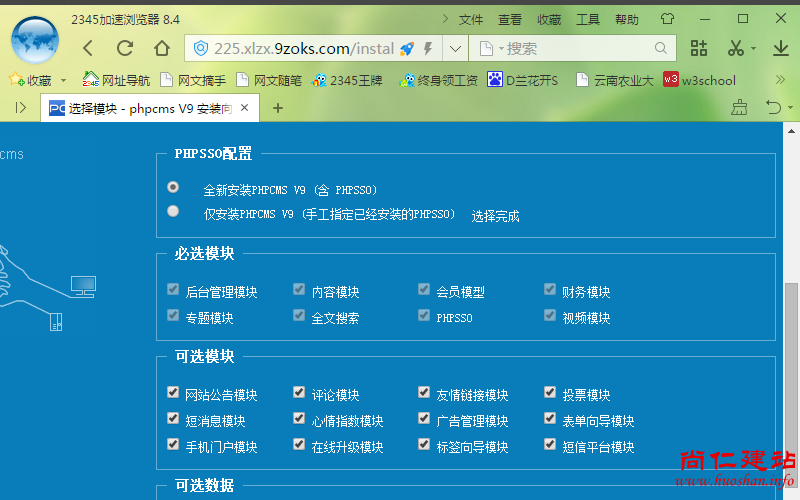Viewport: 800px width, 500px height.
Task: Click the search magnifier icon
Action: [x=660, y=48]
